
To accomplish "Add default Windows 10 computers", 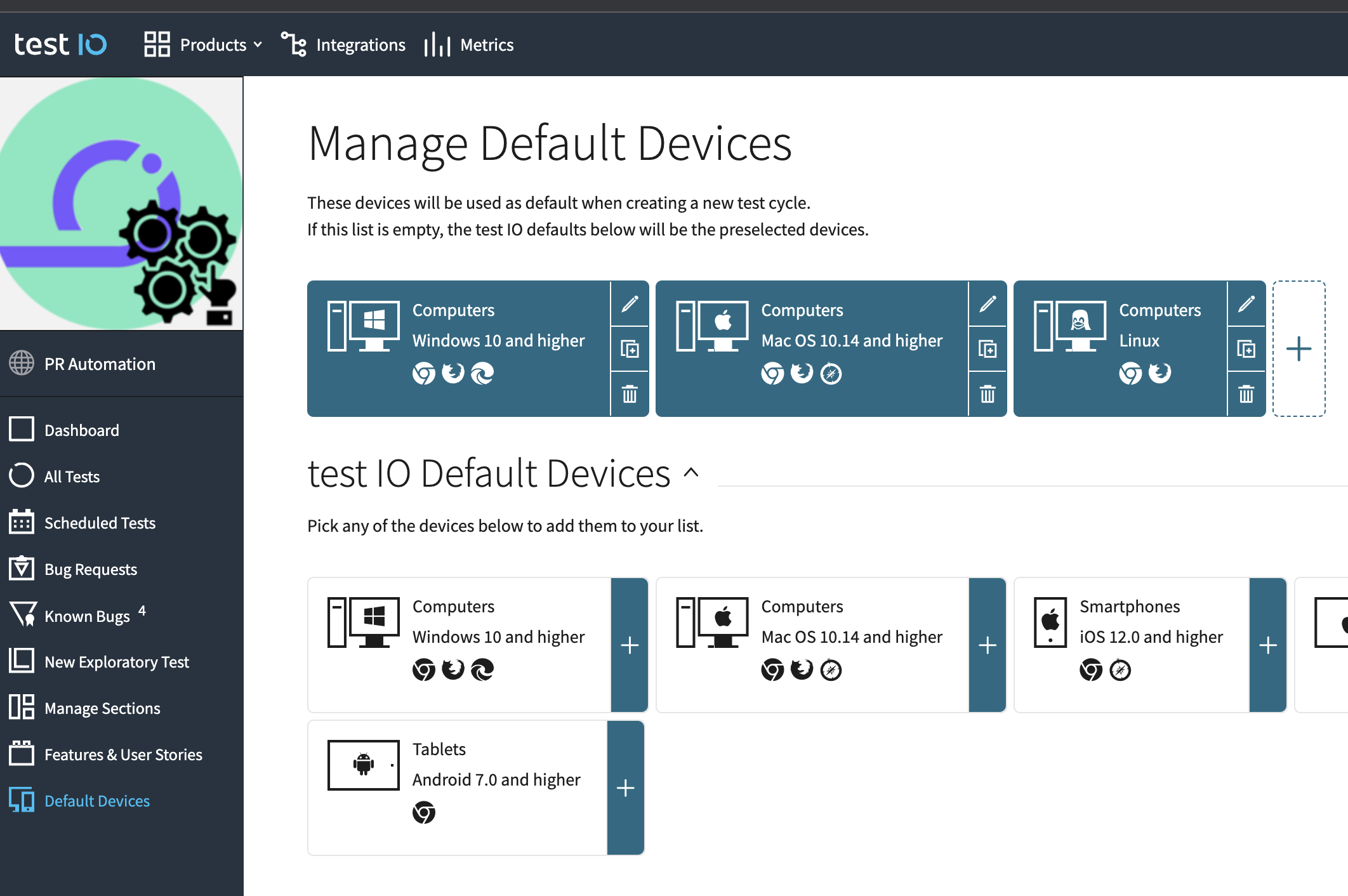I will coord(629,645).
